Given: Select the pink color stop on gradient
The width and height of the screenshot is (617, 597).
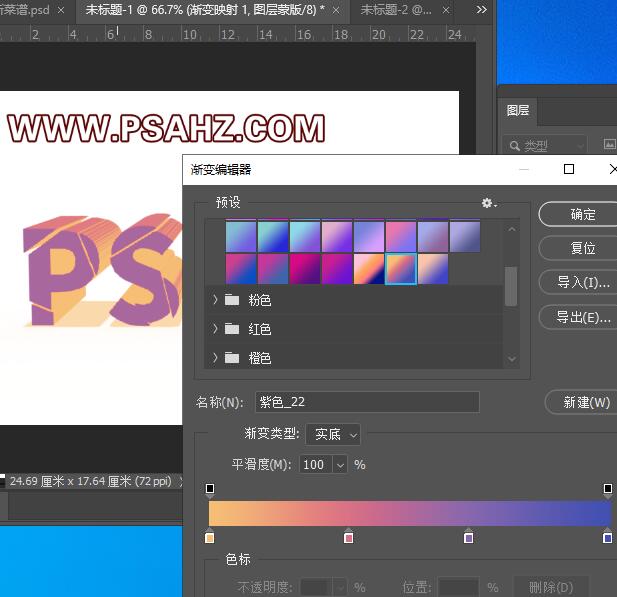Looking at the screenshot, I should coord(348,537).
